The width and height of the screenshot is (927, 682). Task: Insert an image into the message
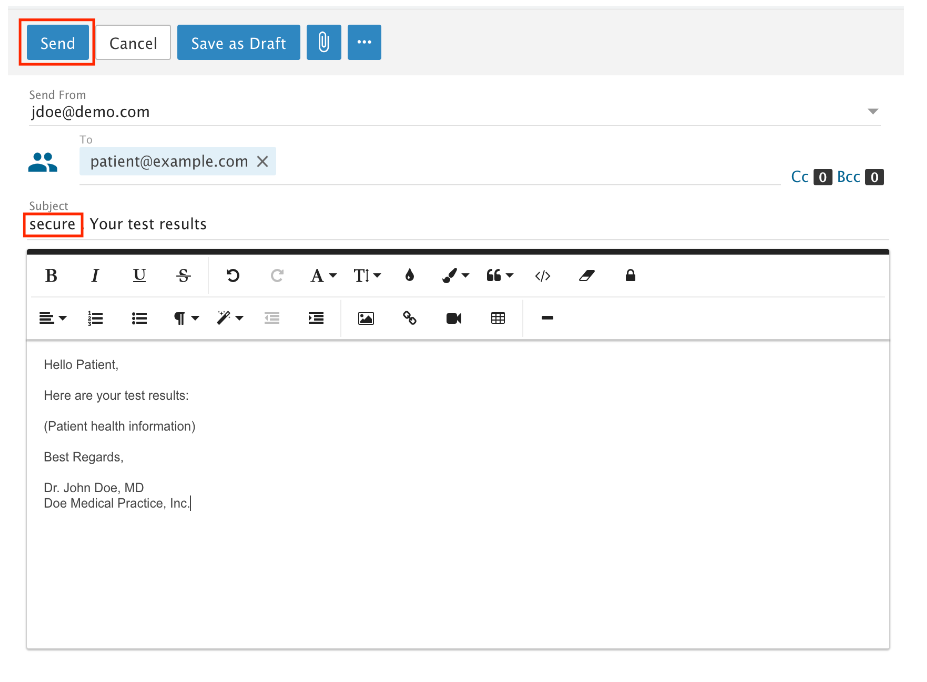(x=366, y=318)
